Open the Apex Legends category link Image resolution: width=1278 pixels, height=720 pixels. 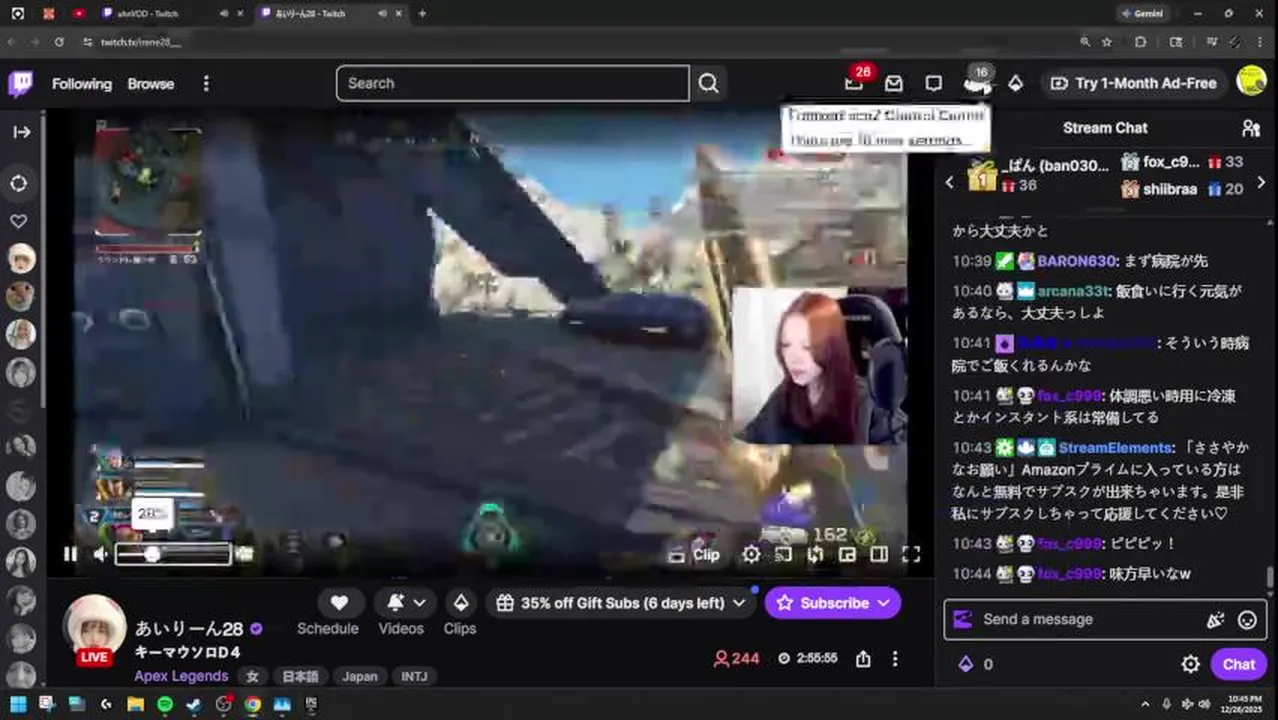pos(181,676)
